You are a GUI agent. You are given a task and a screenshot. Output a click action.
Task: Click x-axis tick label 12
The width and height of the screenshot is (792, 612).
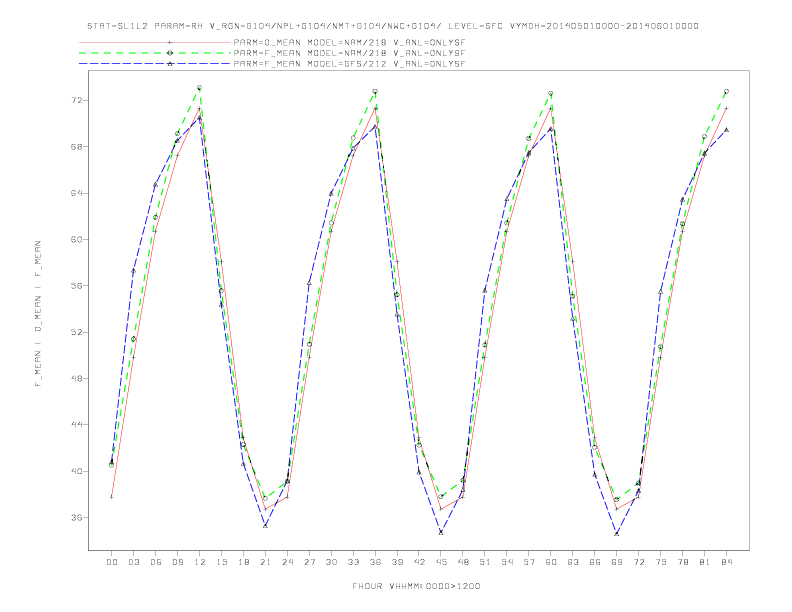[x=200, y=562]
